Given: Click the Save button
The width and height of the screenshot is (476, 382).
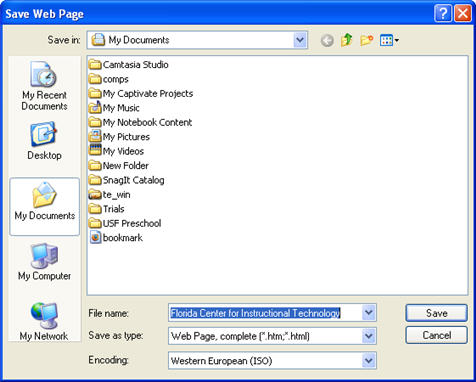Looking at the screenshot, I should 436,313.
